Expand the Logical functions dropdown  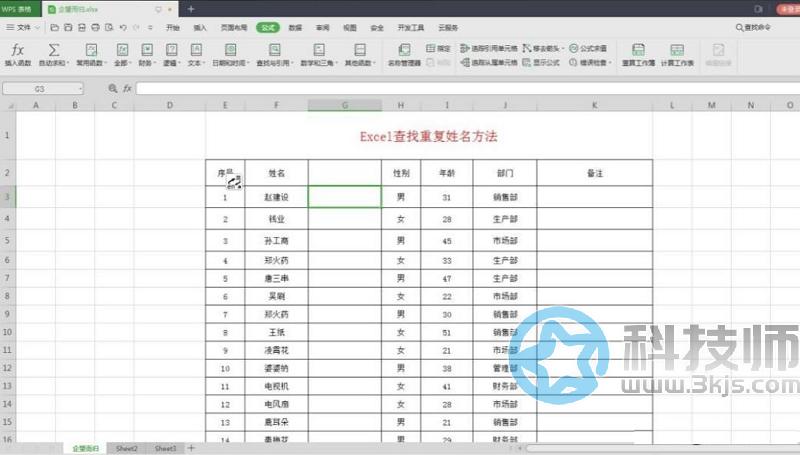click(171, 55)
